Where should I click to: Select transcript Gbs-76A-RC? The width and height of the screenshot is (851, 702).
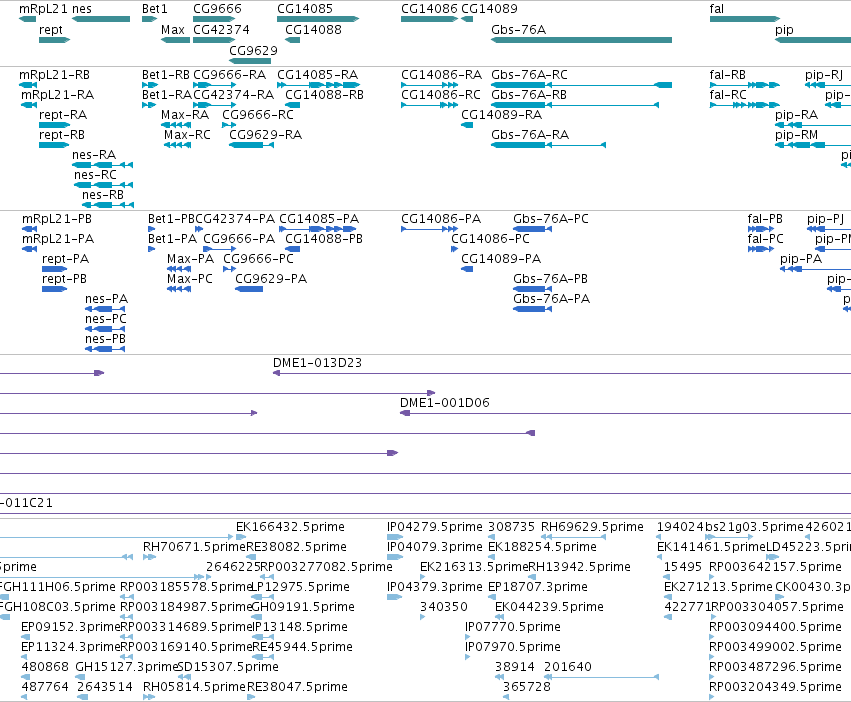(529, 75)
